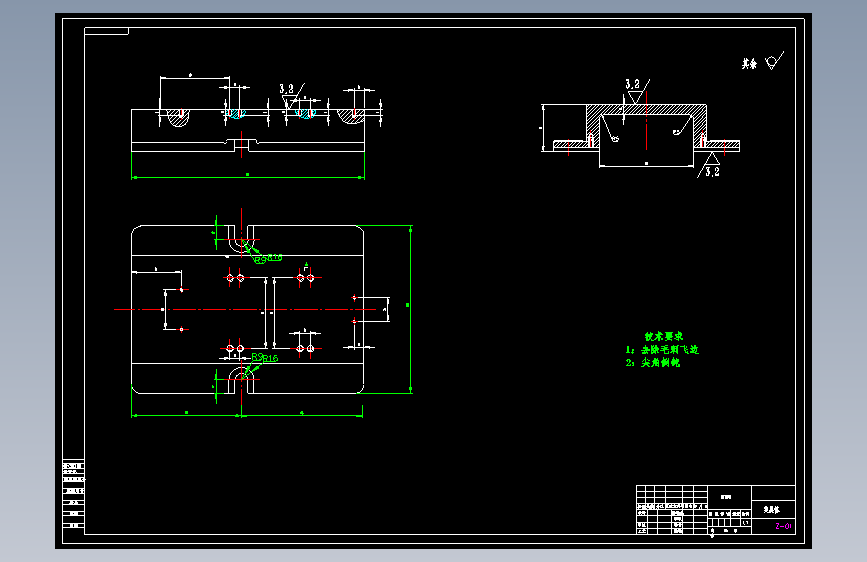Click the 夹具体 part name in title block
Image resolution: width=867 pixels, height=562 pixels.
[x=771, y=509]
